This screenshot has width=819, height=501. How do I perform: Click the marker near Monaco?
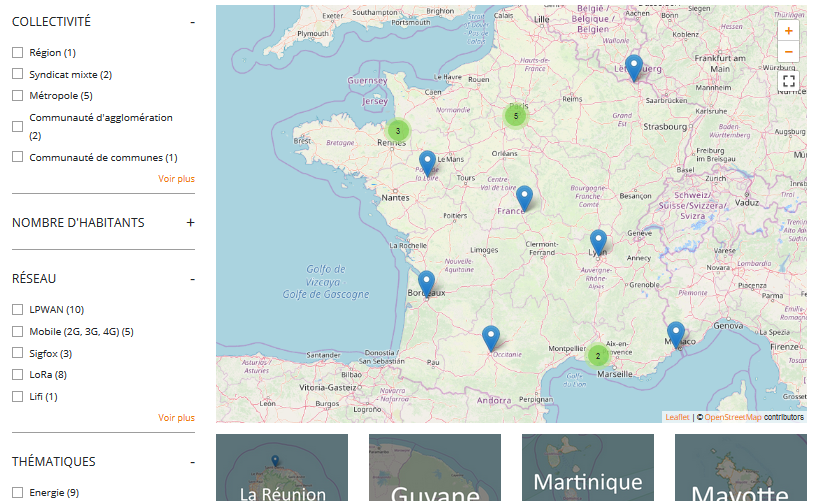point(676,334)
